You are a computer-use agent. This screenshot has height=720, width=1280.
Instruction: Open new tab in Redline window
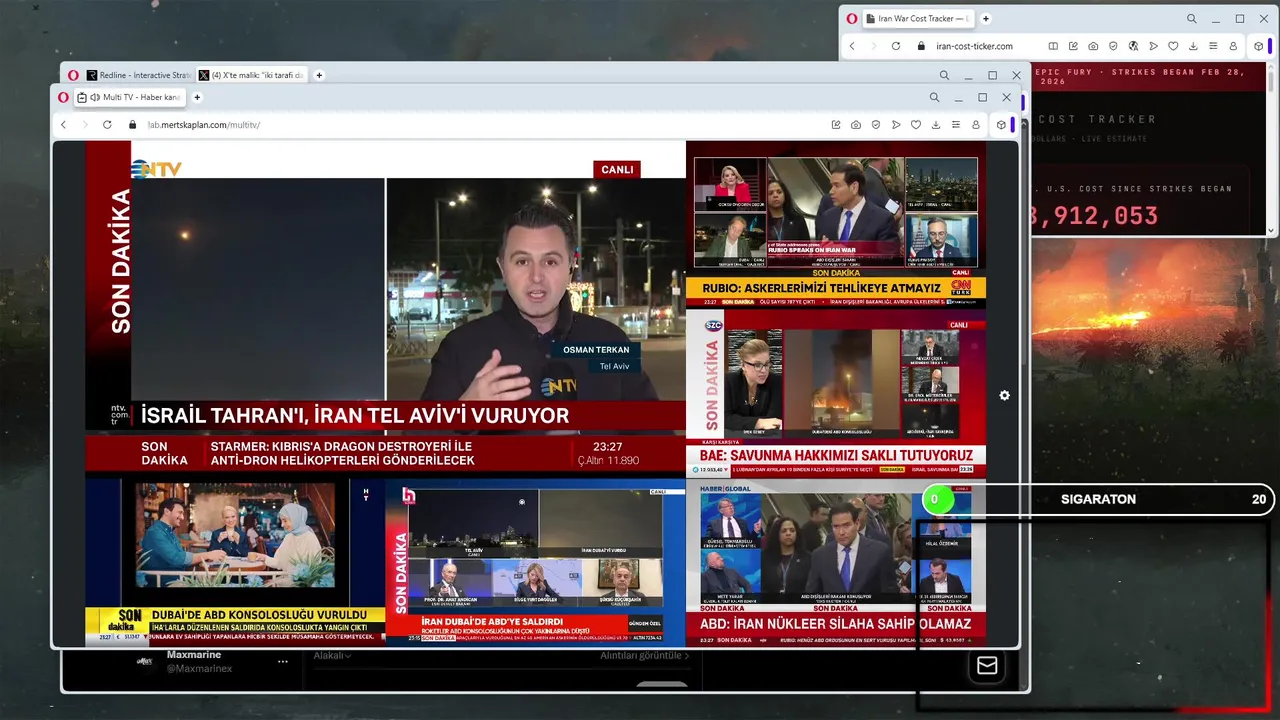319,75
